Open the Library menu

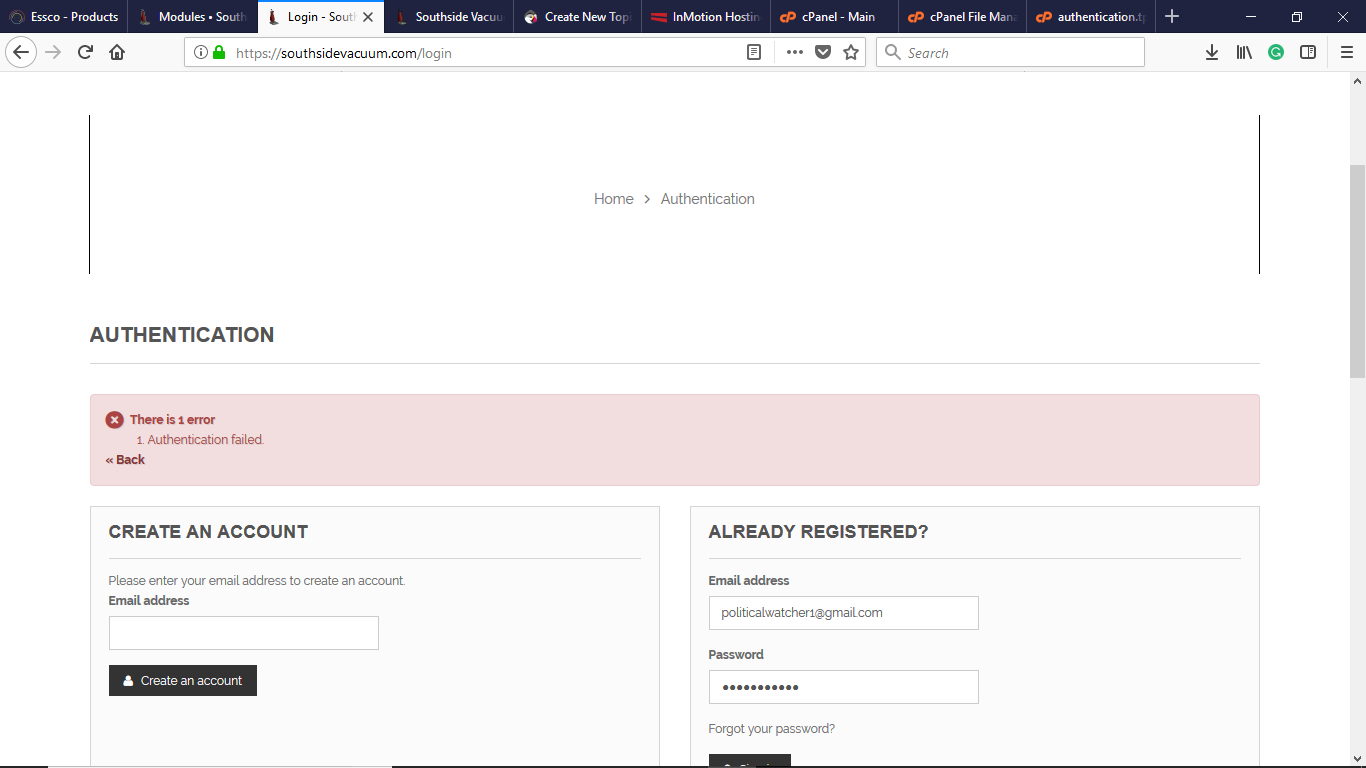click(x=1244, y=53)
